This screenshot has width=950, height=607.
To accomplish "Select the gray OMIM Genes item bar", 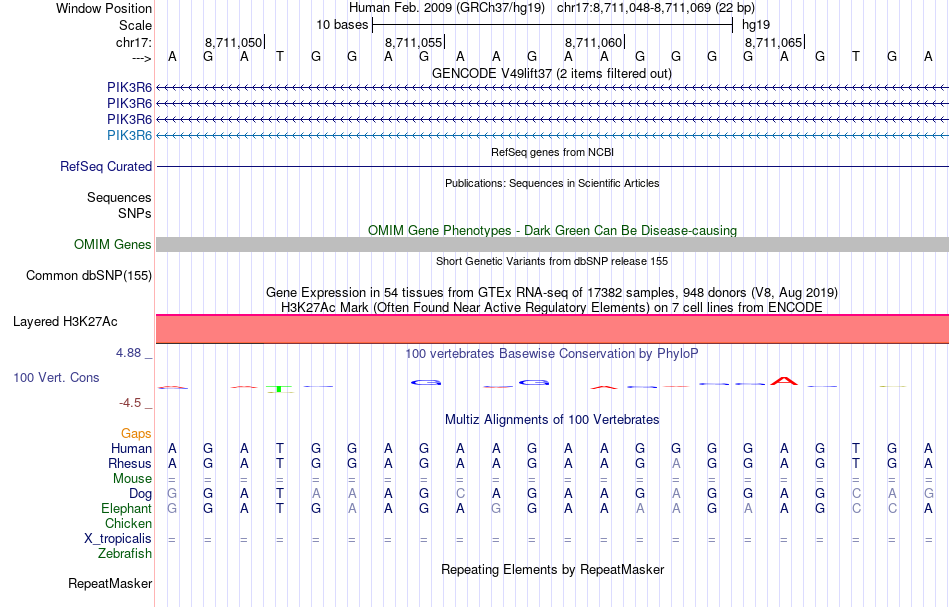I will 552,245.
